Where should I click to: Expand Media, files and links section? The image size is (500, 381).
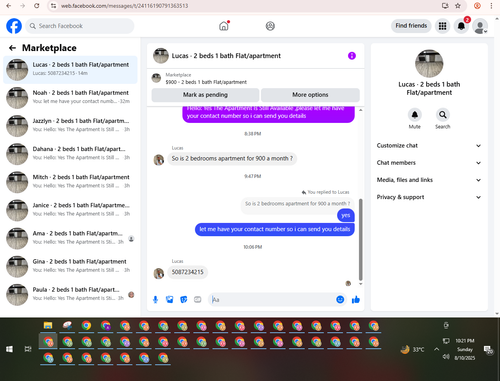tap(429, 180)
